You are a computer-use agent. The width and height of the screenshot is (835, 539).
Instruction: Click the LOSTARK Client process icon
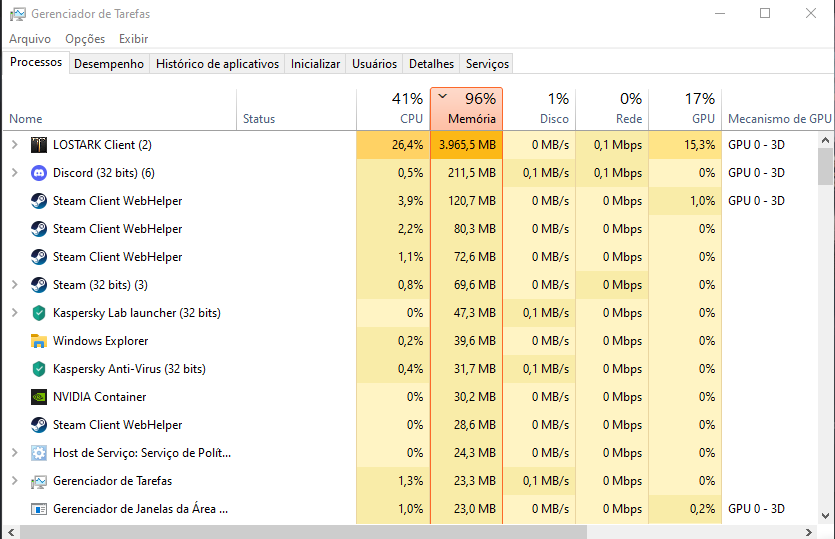[x=39, y=145]
